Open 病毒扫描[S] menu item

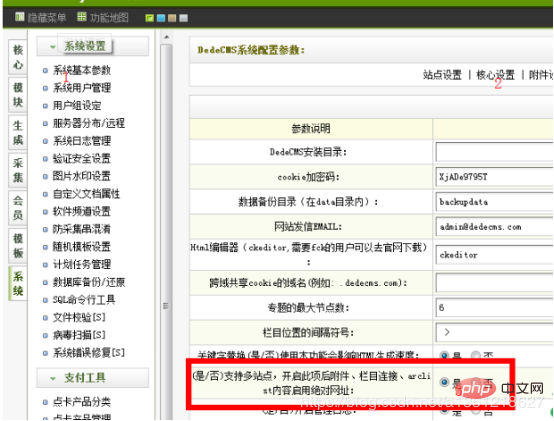tap(79, 335)
